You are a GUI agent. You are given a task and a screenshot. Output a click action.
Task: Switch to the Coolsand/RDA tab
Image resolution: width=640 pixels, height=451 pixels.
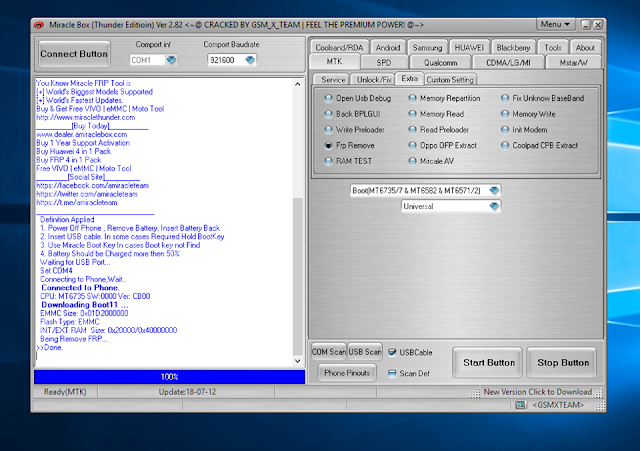pyautogui.click(x=339, y=48)
